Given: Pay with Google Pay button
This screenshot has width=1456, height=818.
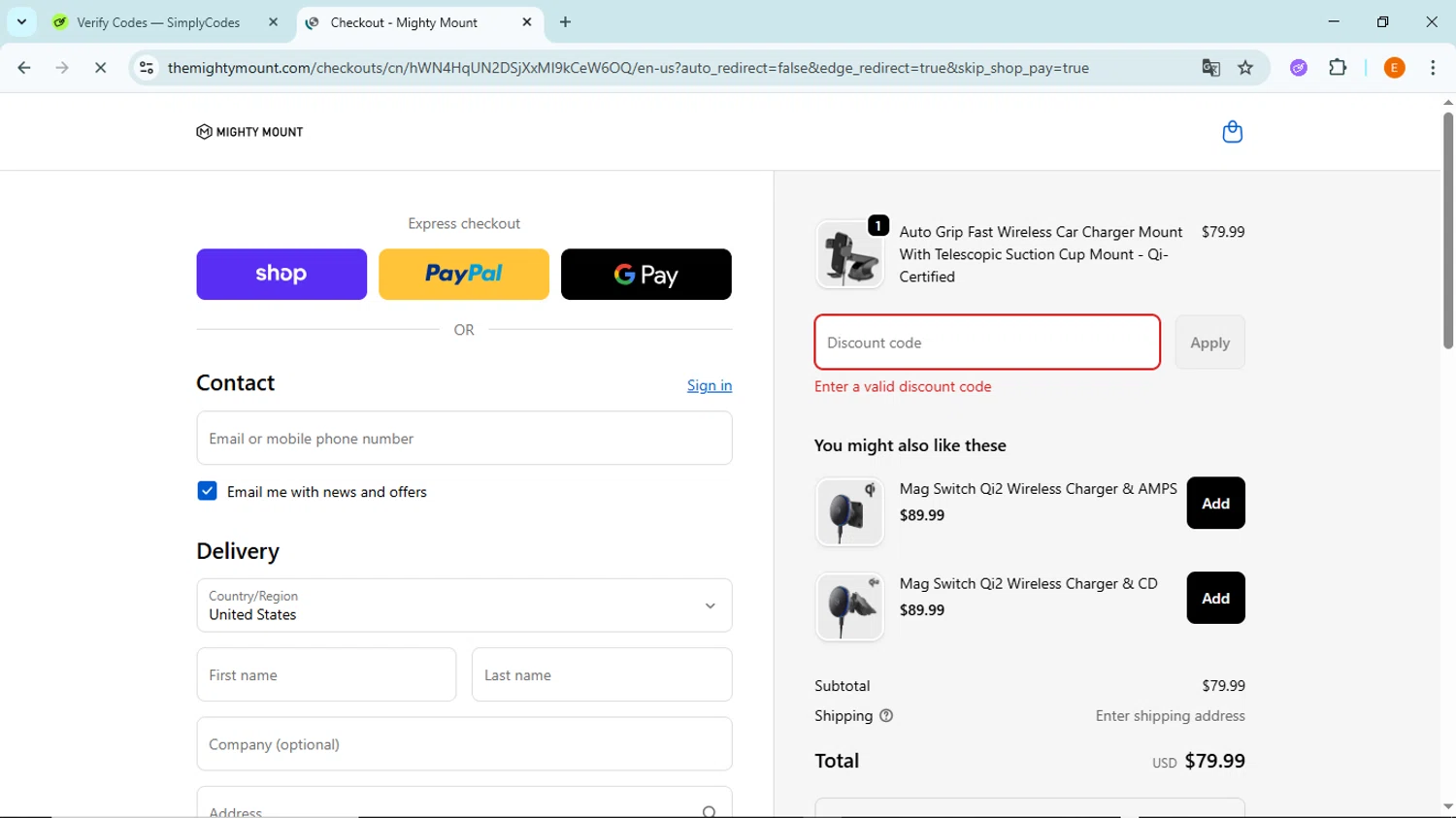Looking at the screenshot, I should [x=646, y=274].
